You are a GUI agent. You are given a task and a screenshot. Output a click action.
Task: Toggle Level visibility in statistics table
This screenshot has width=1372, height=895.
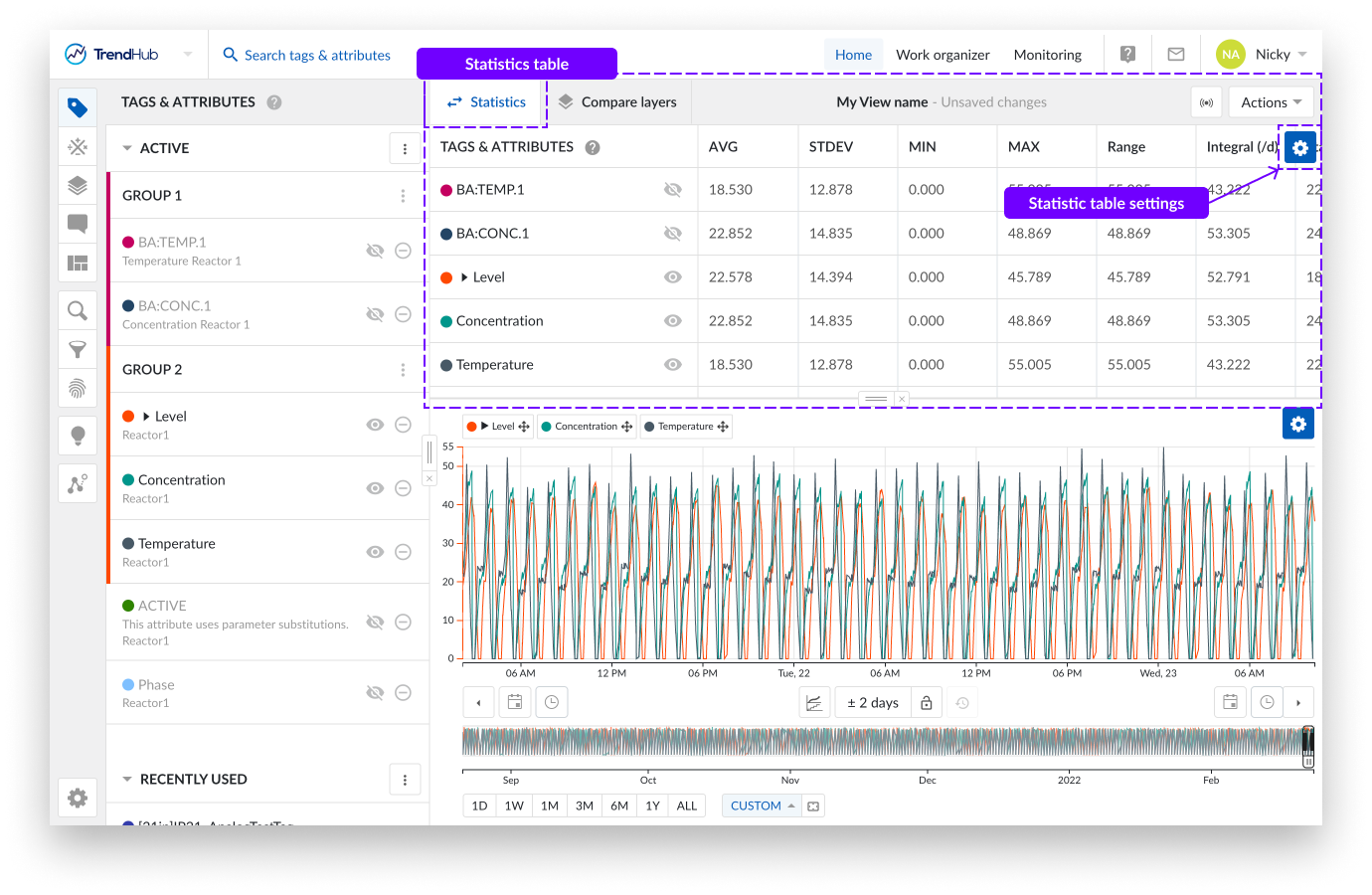(673, 277)
